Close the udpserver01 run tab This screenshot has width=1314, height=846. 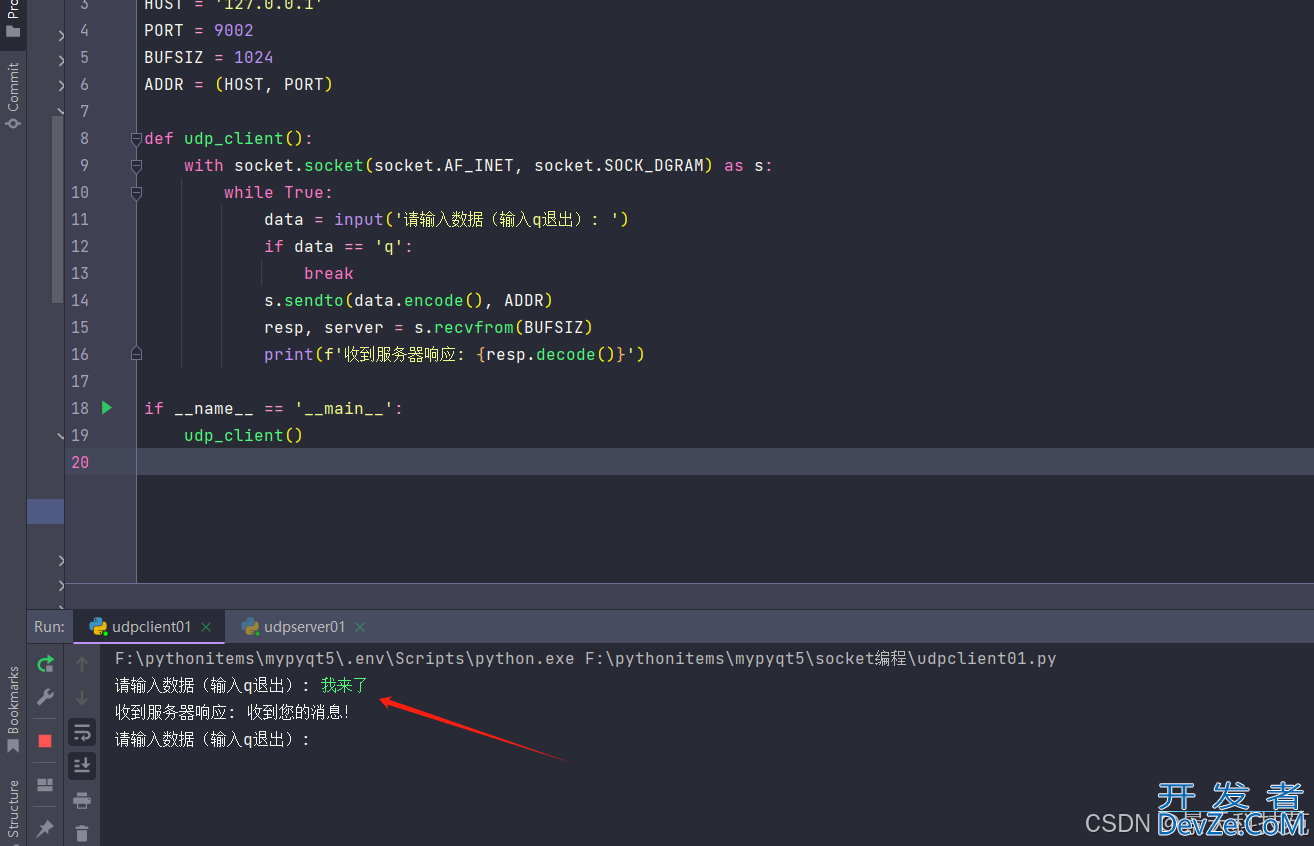(360, 627)
